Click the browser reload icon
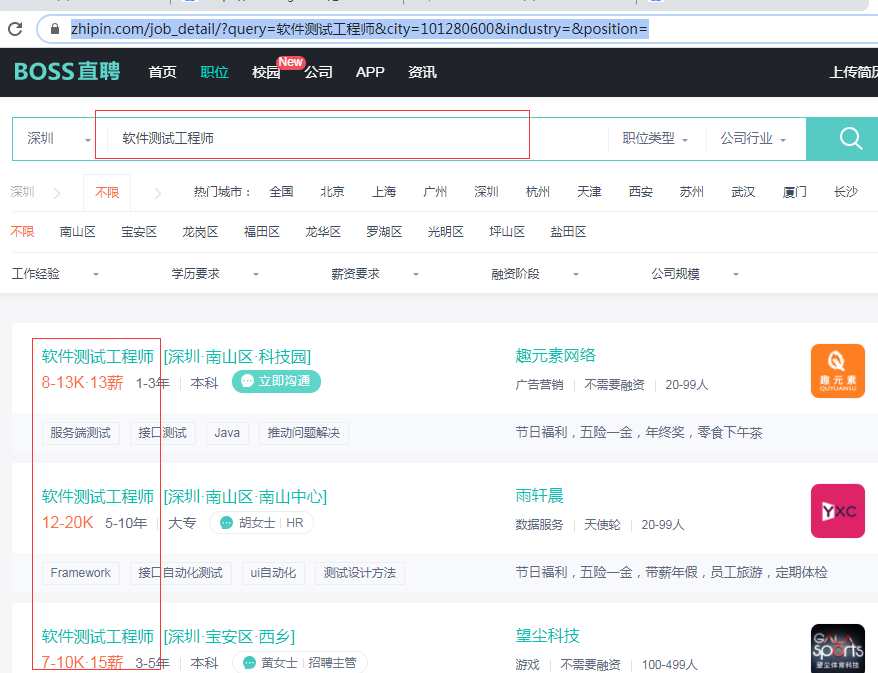This screenshot has height=673, width=878. [15, 29]
